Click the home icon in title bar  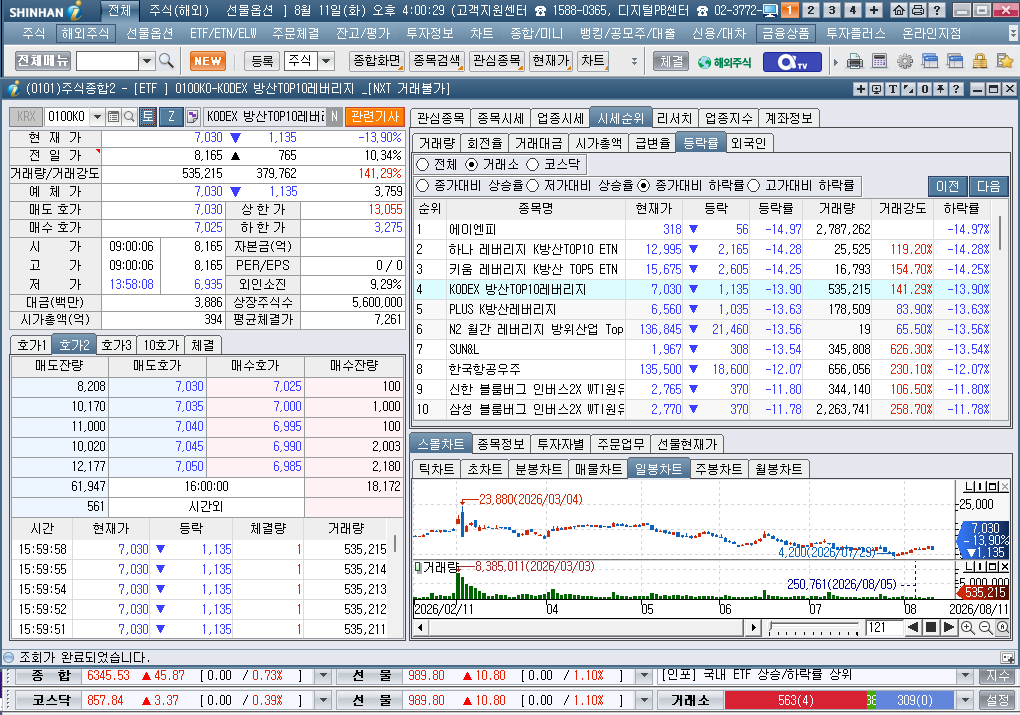coord(899,10)
